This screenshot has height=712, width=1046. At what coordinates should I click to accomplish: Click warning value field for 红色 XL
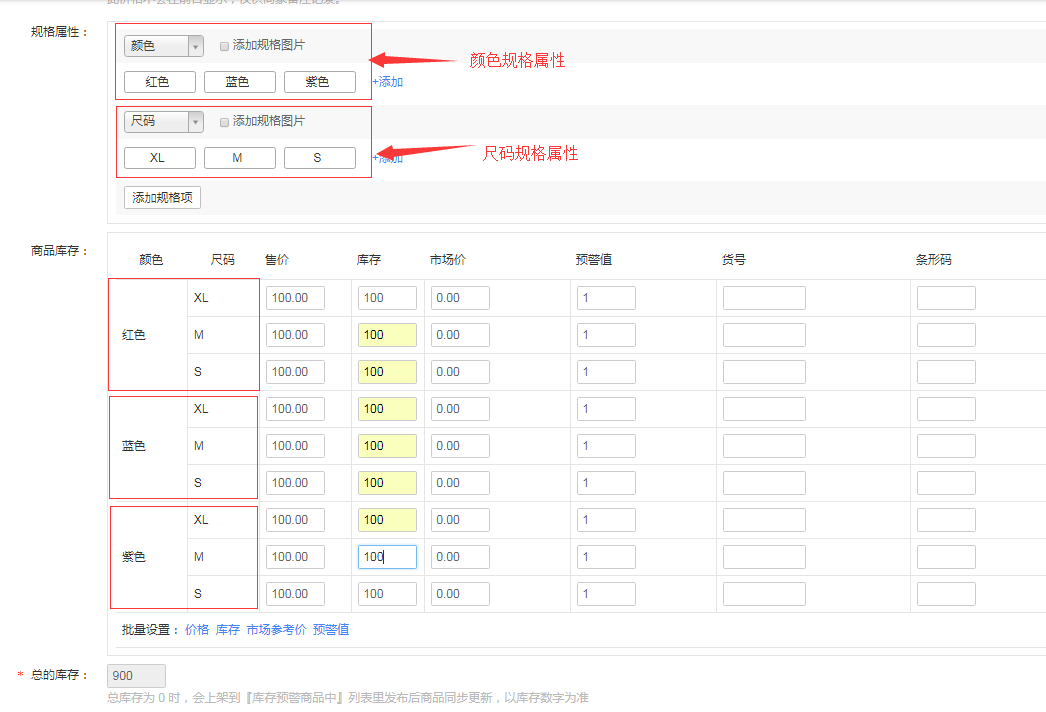click(x=606, y=298)
